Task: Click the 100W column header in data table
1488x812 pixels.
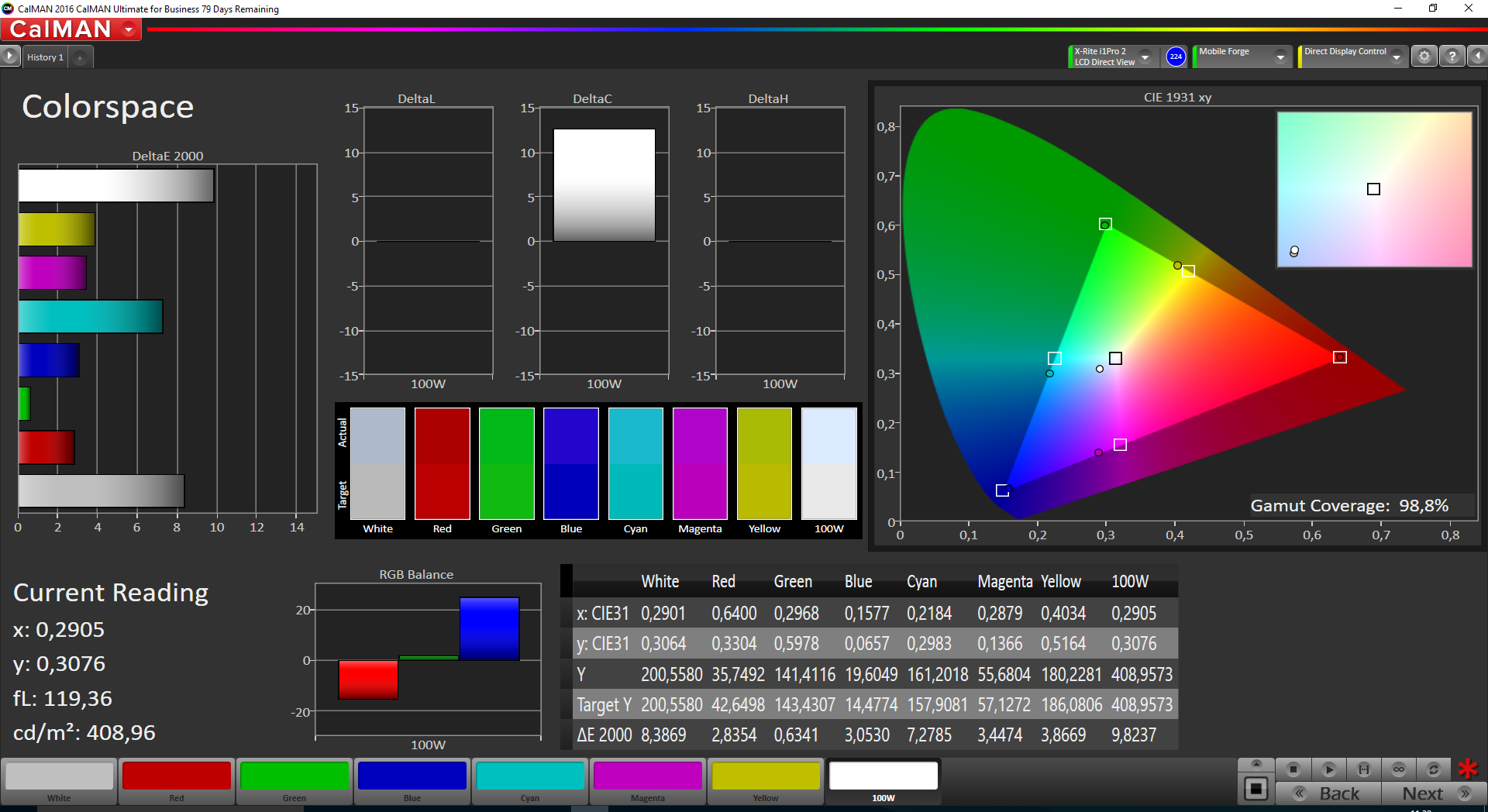Action: (x=1130, y=582)
